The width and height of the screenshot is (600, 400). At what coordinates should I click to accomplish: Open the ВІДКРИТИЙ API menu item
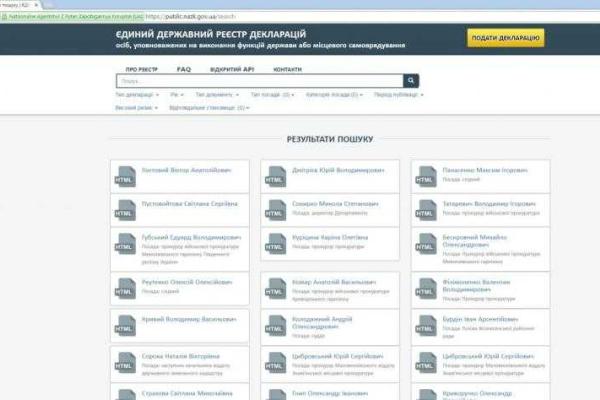[x=232, y=69]
